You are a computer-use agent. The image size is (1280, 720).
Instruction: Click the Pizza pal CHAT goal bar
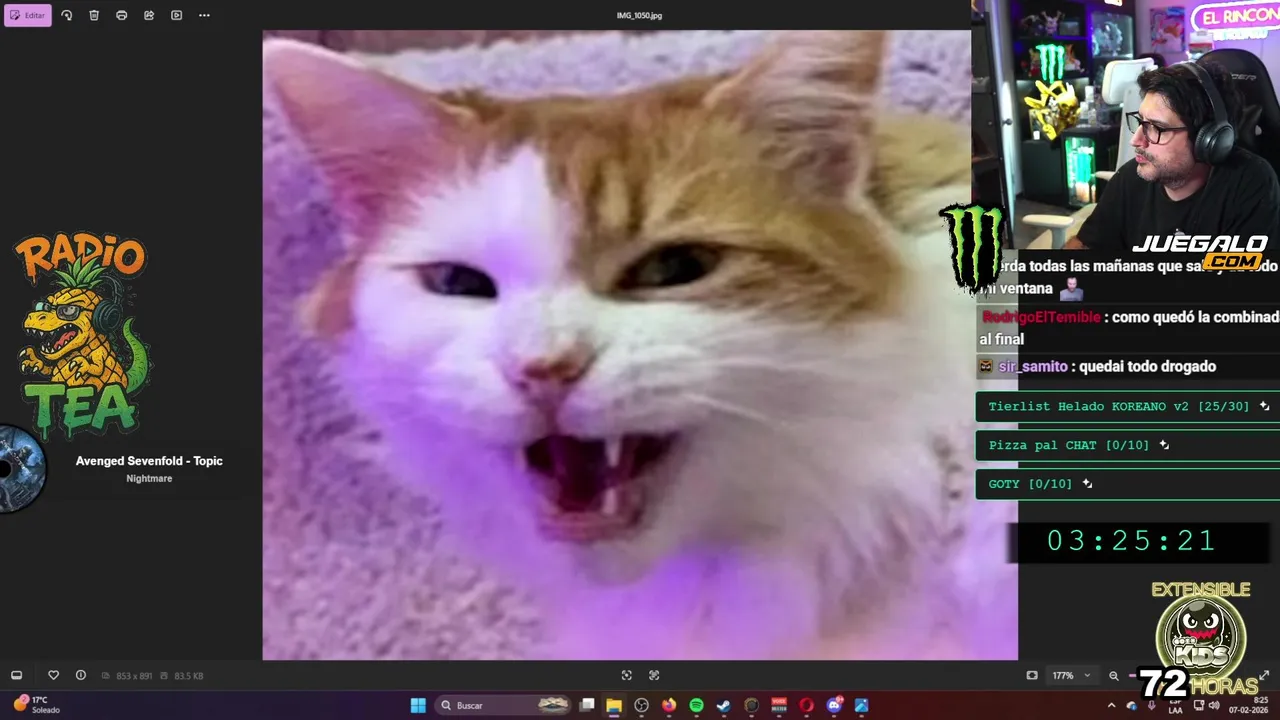point(1127,445)
